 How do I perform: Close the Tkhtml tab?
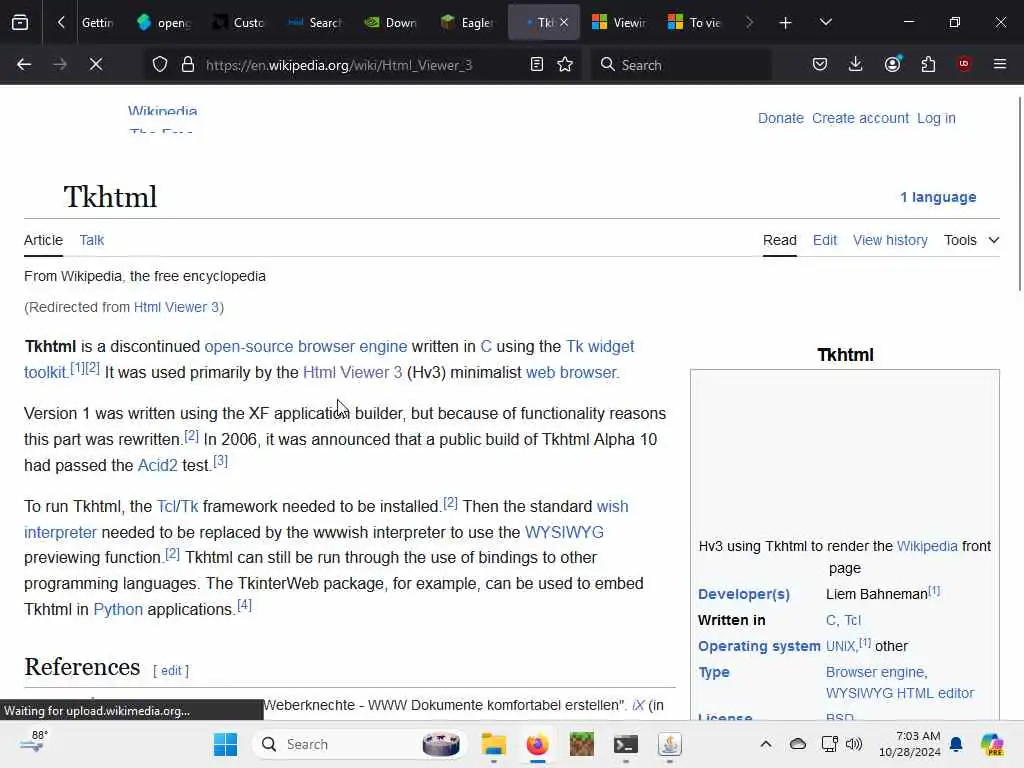coord(564,22)
